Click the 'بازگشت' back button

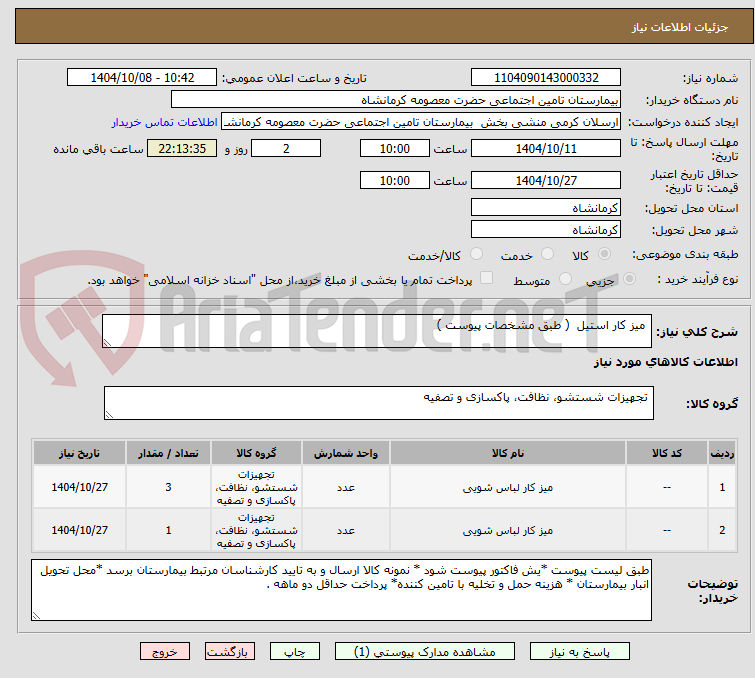(x=230, y=652)
